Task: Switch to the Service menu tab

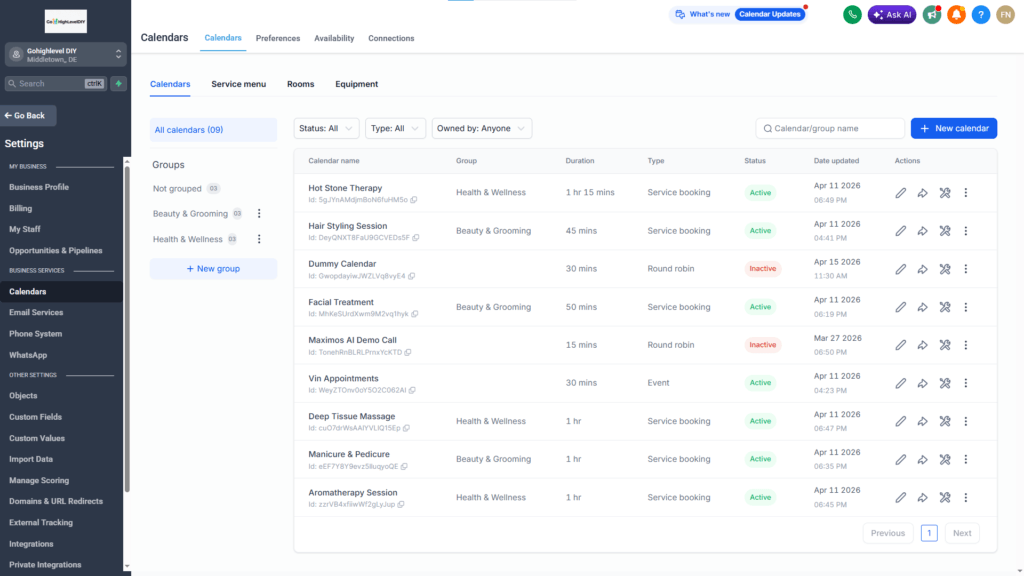Action: [238, 84]
